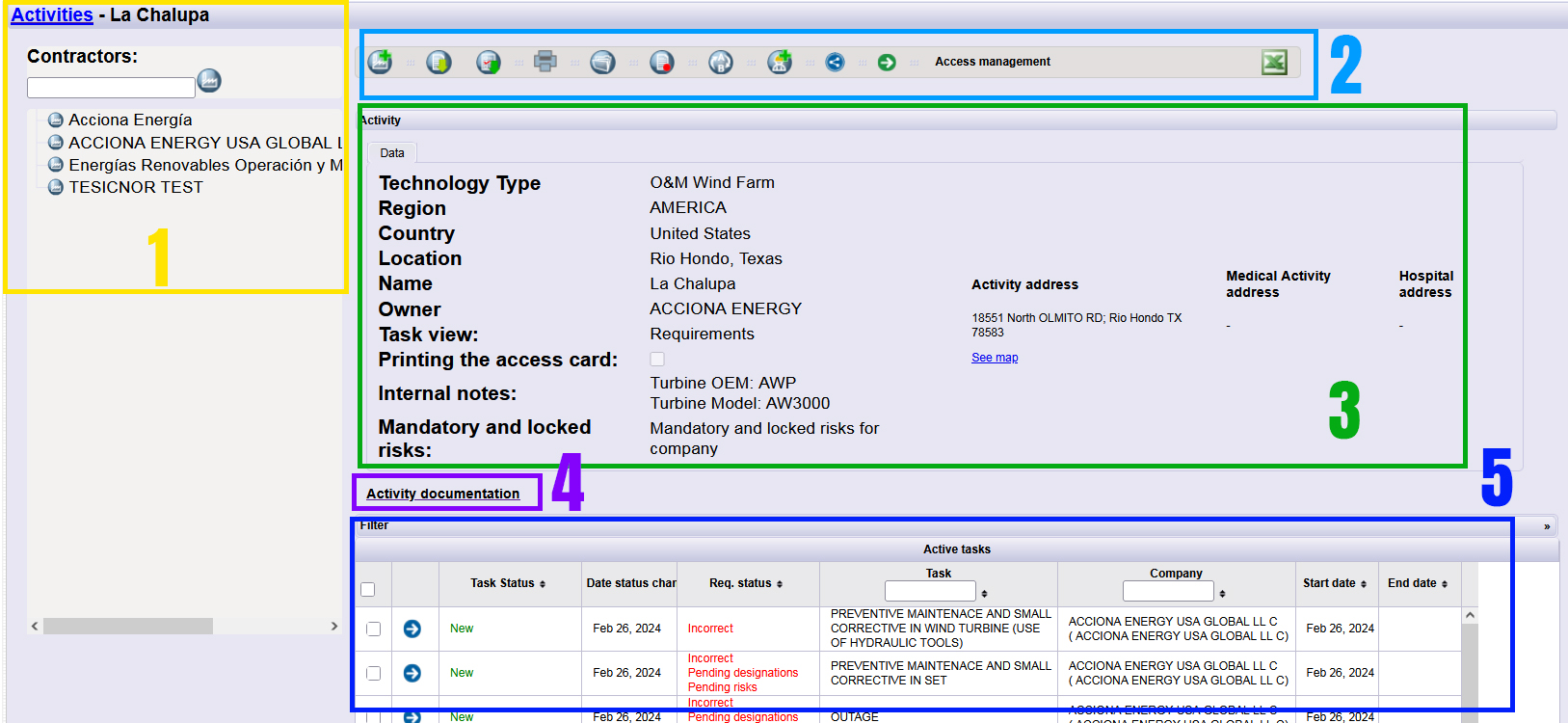Click the green arrow icon beside Access management
The width and height of the screenshot is (1568, 723).
(887, 63)
